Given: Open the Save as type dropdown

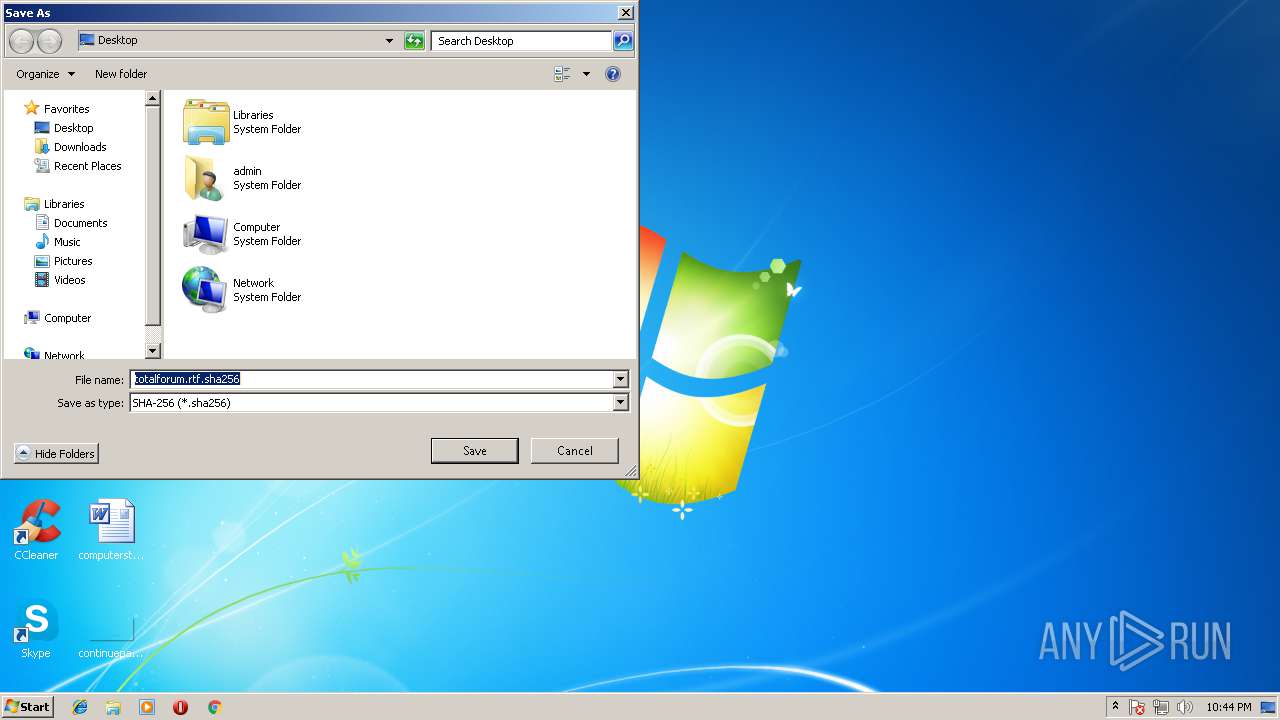Looking at the screenshot, I should [620, 402].
